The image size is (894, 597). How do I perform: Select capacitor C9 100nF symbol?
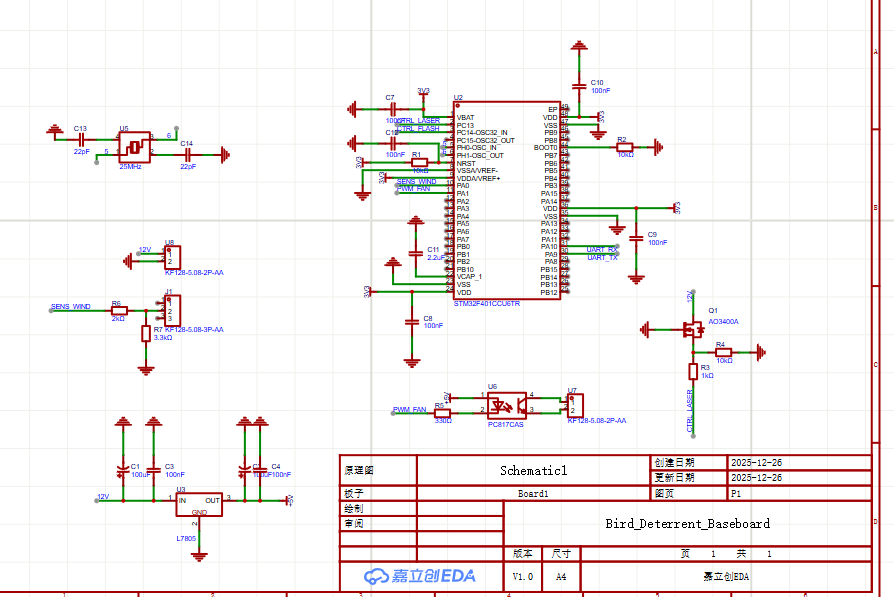click(637, 240)
